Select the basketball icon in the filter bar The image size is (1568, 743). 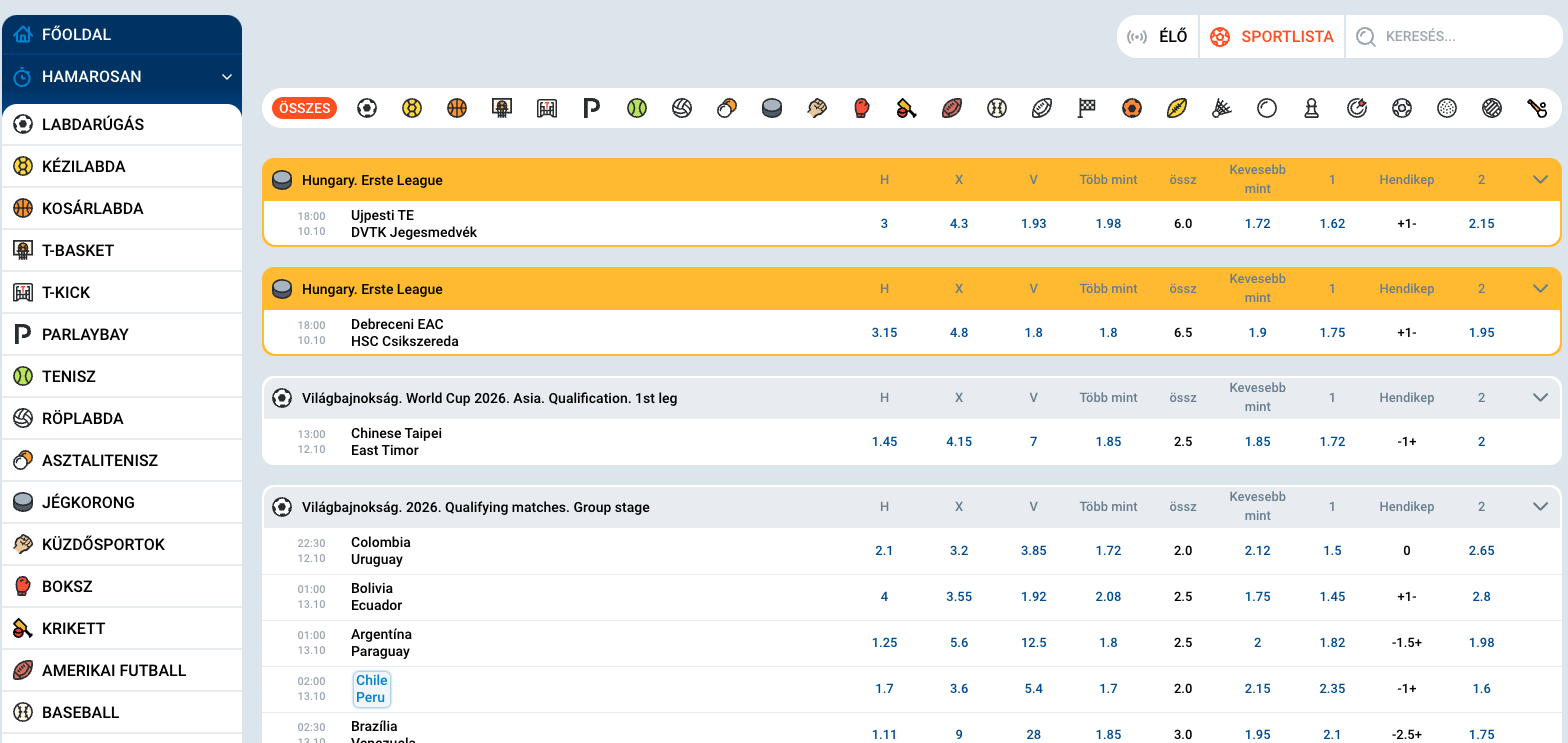point(457,108)
